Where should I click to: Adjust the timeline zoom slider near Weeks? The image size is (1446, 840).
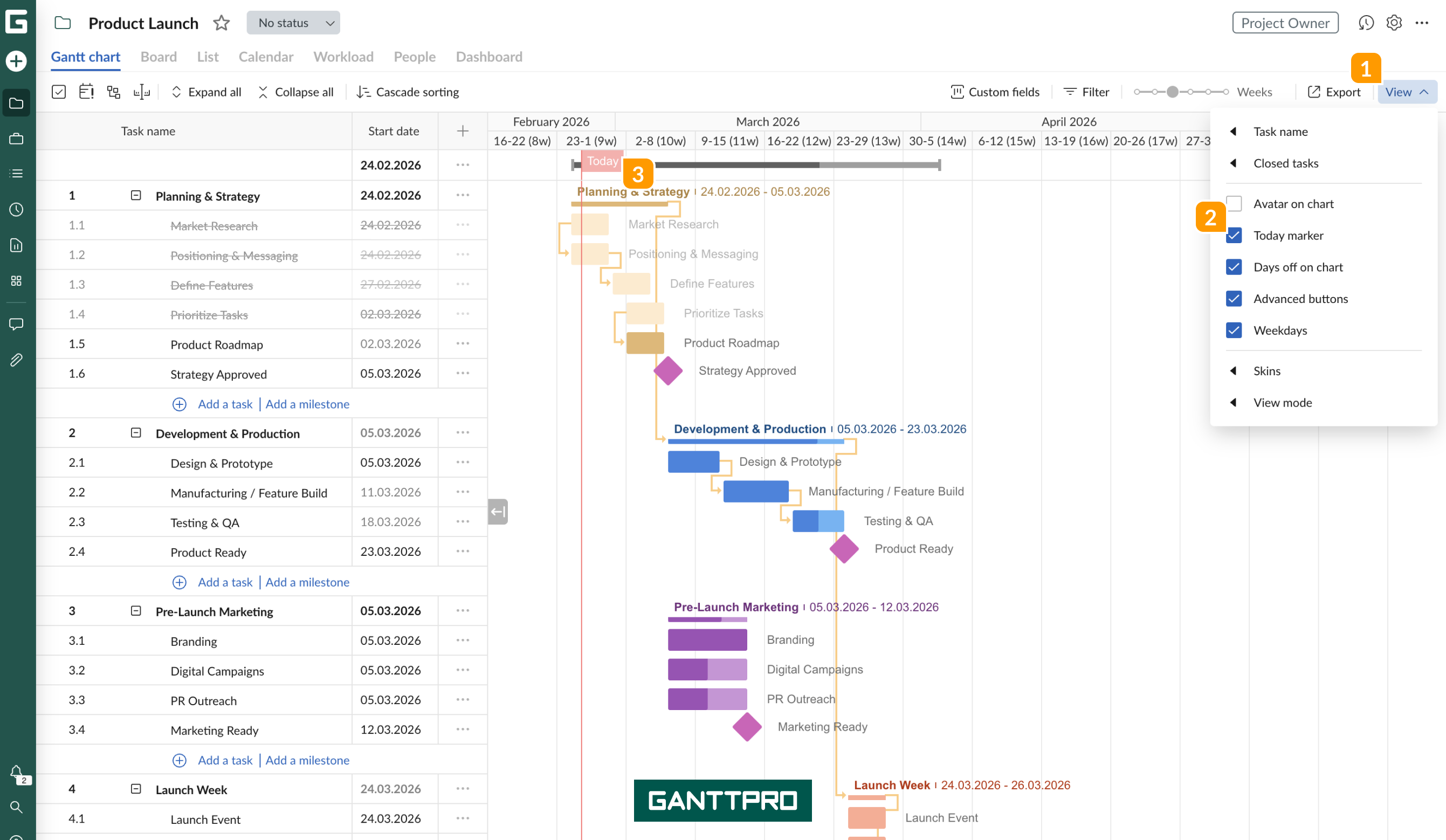coord(1172,92)
